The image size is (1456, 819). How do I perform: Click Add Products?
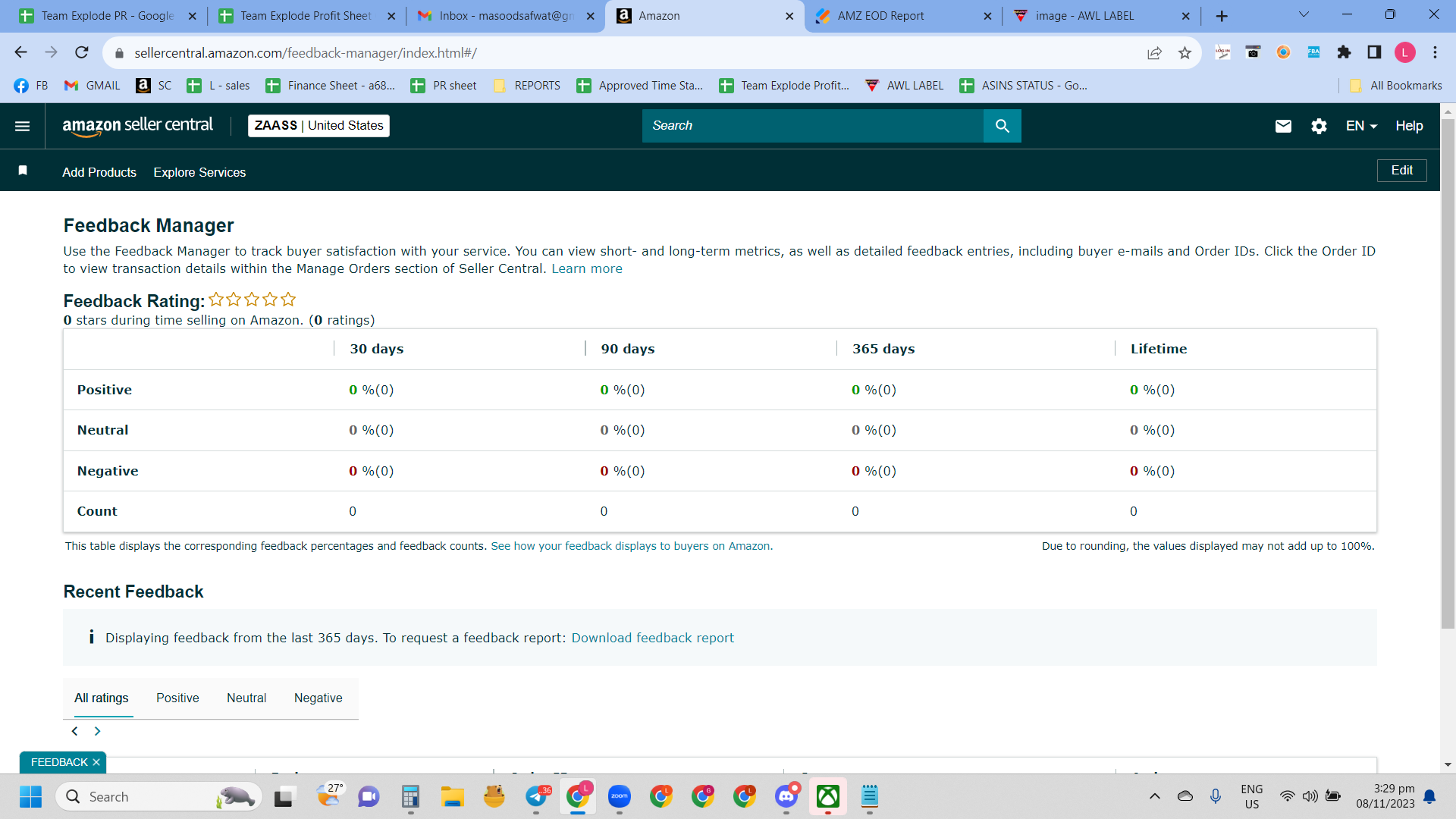point(99,172)
